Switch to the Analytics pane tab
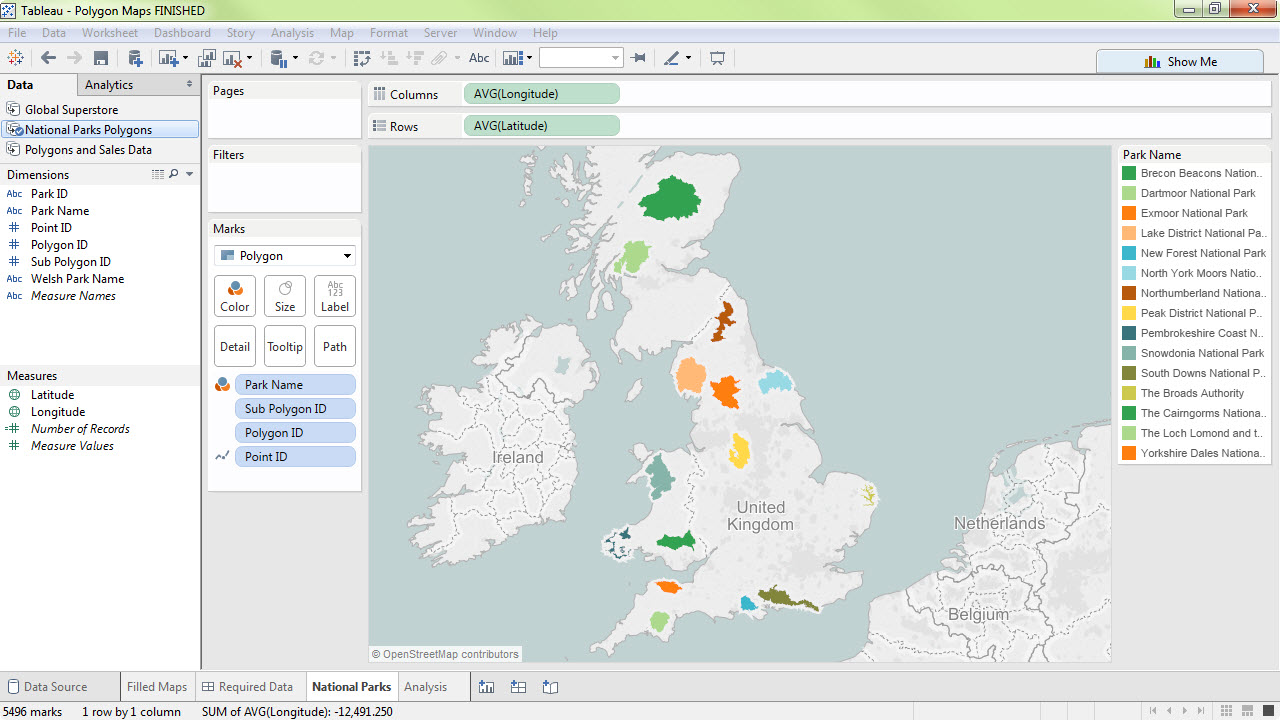Image resolution: width=1280 pixels, height=720 pixels. point(109,85)
